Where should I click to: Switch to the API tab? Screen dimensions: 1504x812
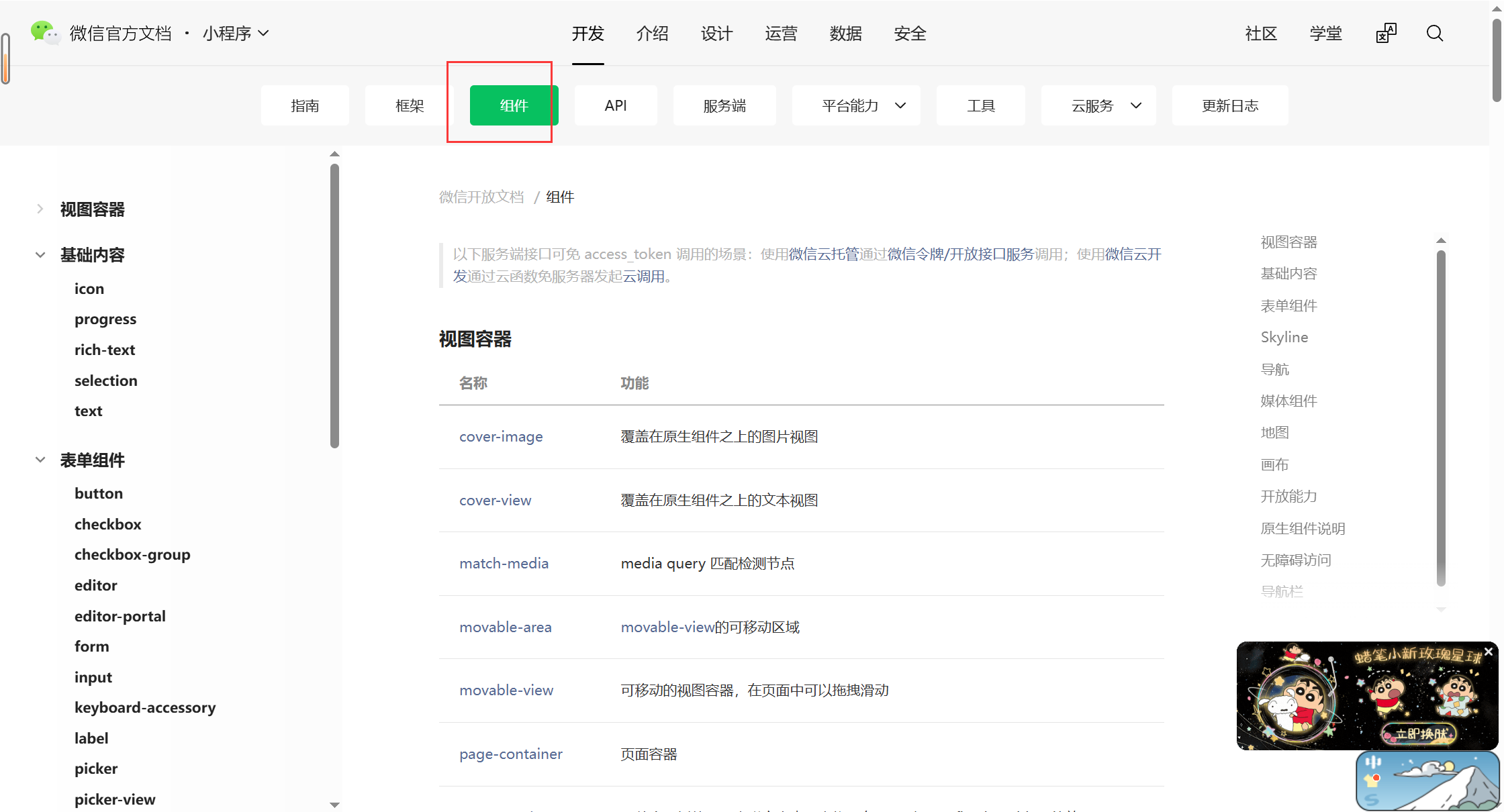(x=615, y=105)
